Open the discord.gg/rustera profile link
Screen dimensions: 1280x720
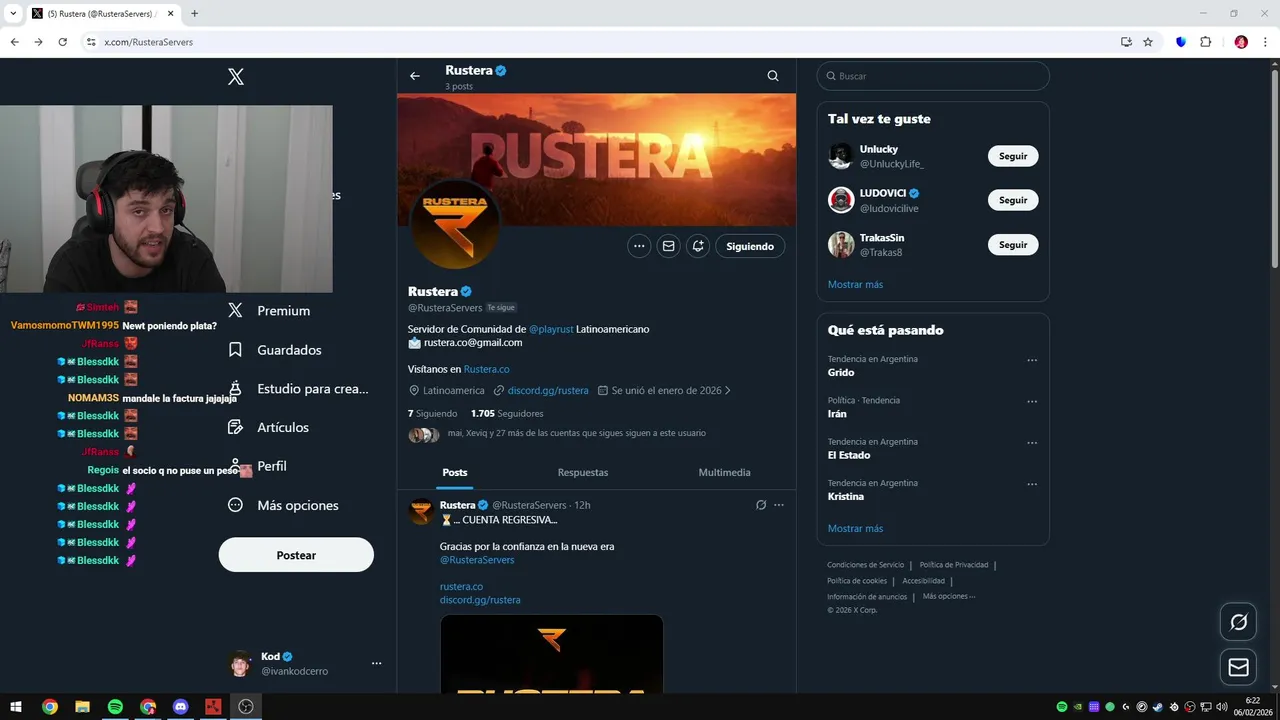click(548, 391)
